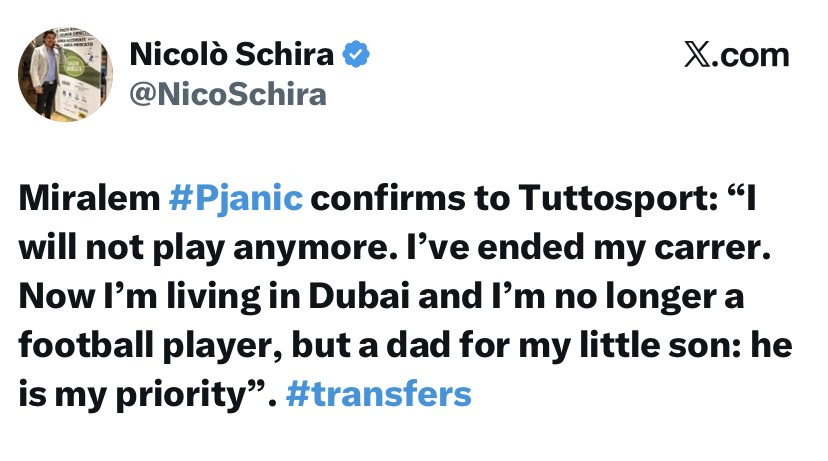Screen dimensions: 828x461
Task: Open the Nicolò Schira display name
Action: [x=231, y=54]
